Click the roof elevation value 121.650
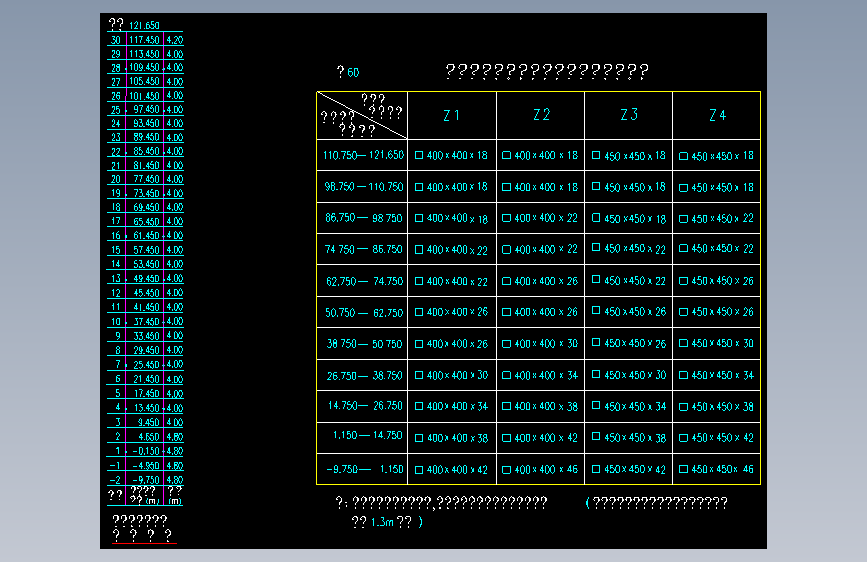Screen dimensions: 867x562 click(x=144, y=25)
